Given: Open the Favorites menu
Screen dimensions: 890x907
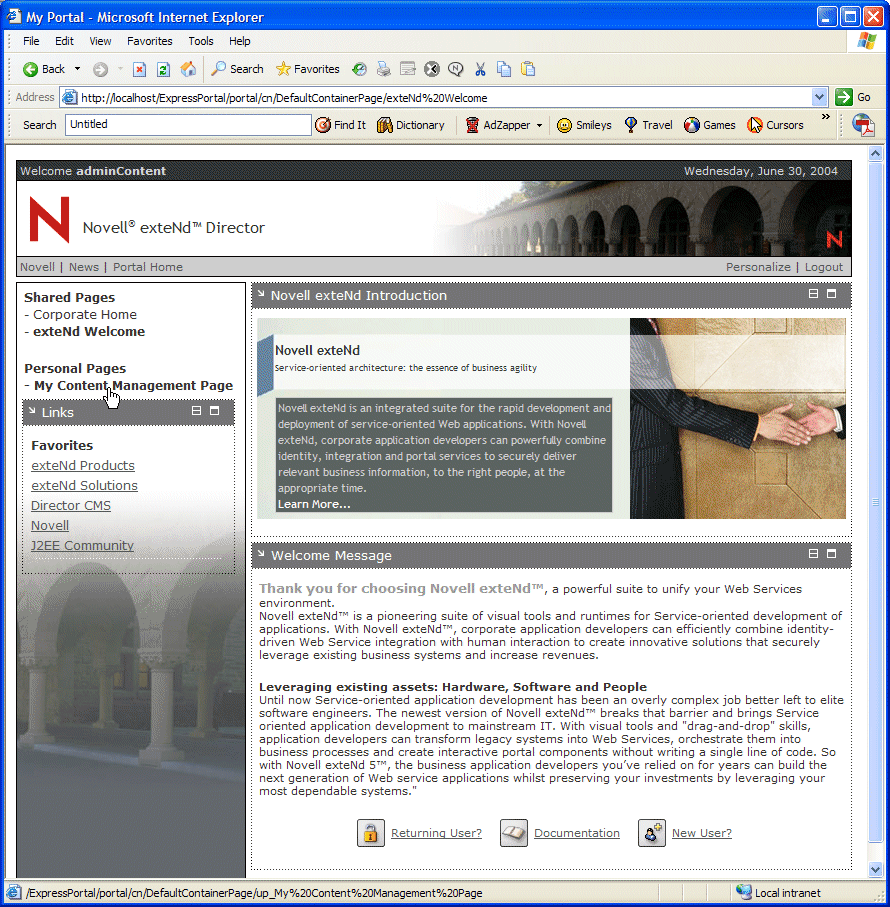Looking at the screenshot, I should pyautogui.click(x=150, y=41).
